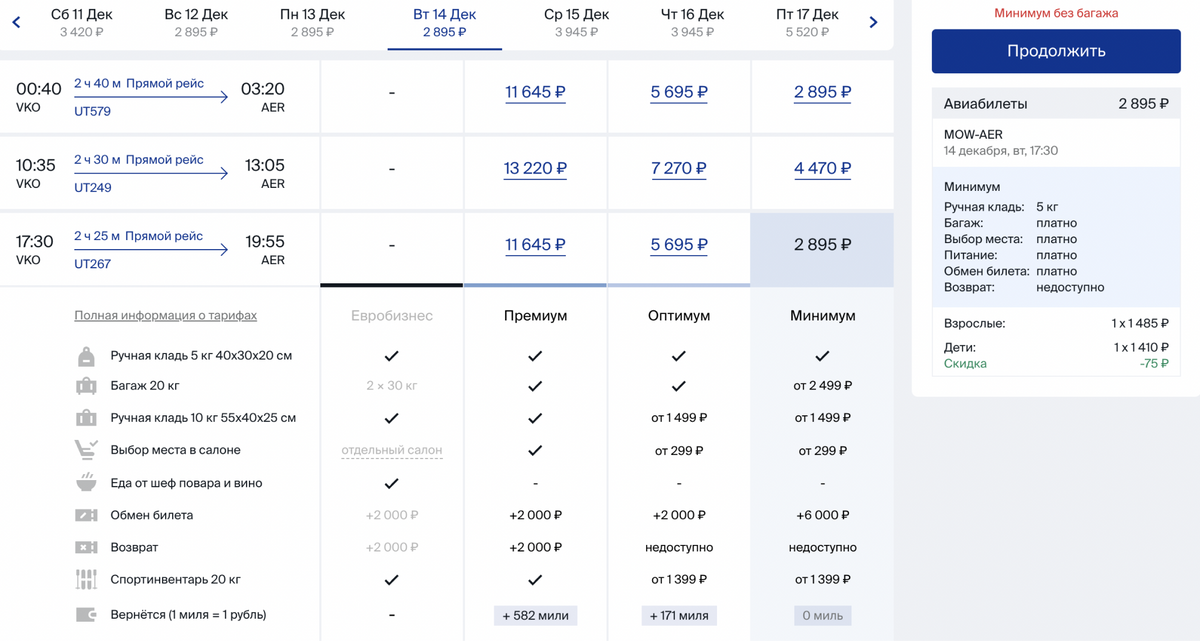Screen dimensions: 1200x641
Task: Switch to Ср 15 Дек date tab
Action: 576,23
